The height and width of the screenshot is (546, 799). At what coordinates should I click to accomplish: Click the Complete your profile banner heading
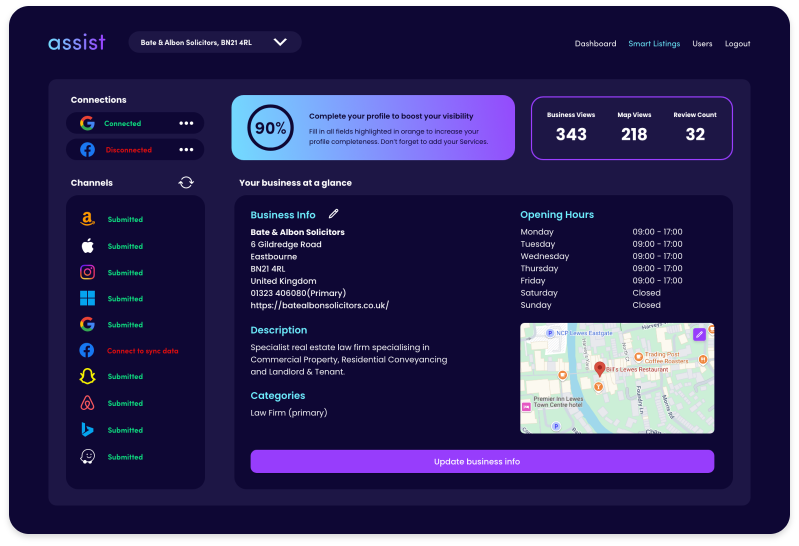(x=391, y=116)
